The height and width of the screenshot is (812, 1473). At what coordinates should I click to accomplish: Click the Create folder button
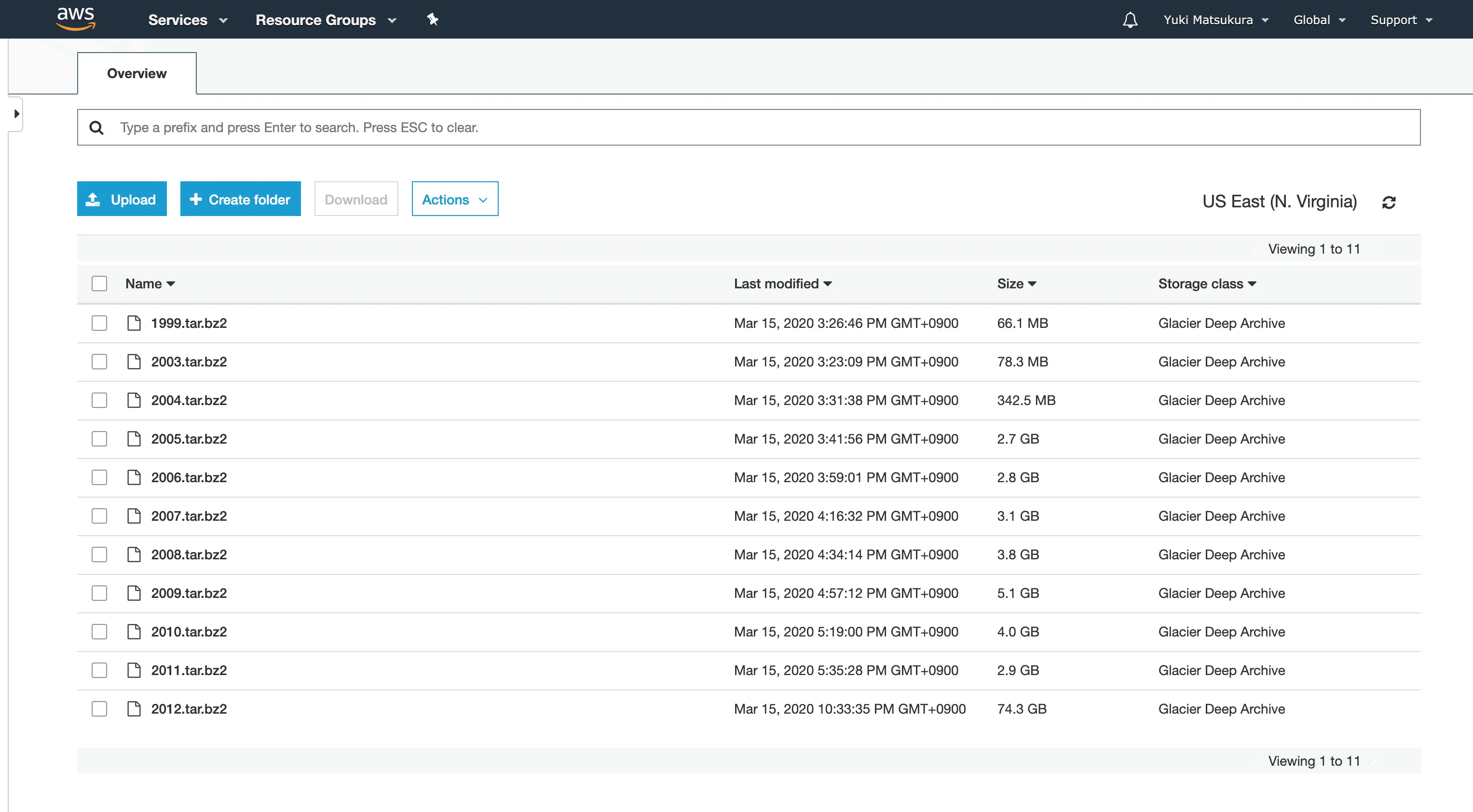pyautogui.click(x=240, y=199)
